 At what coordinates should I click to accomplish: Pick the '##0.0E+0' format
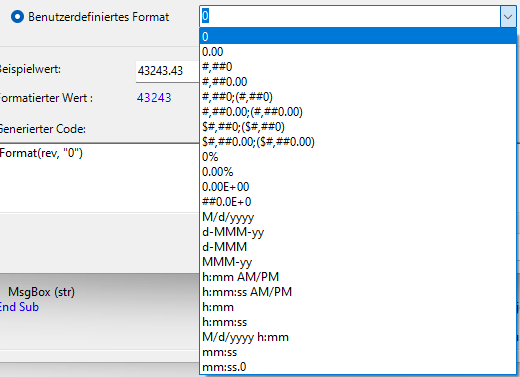click(x=358, y=202)
